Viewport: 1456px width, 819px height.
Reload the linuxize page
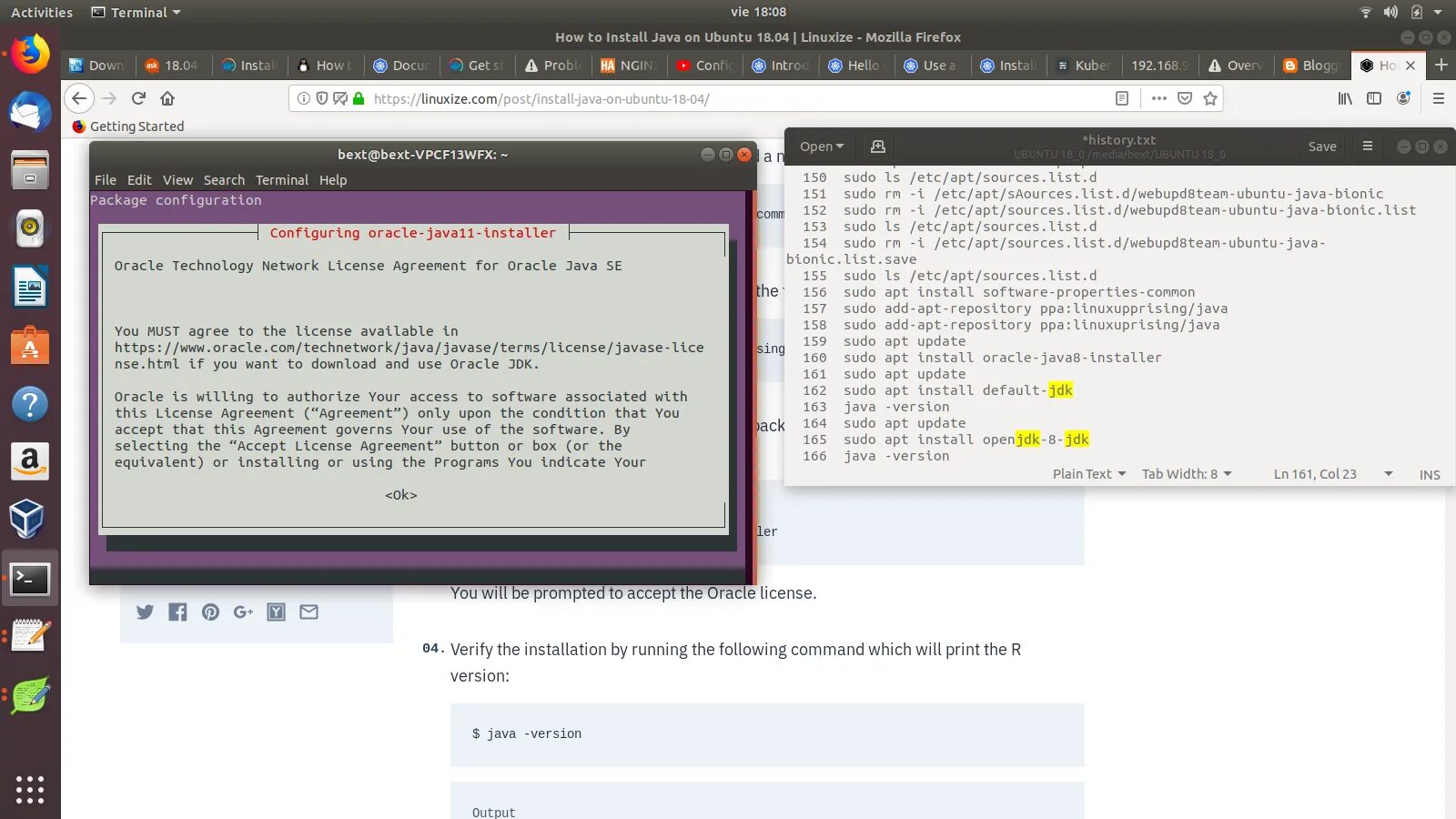coord(138,98)
